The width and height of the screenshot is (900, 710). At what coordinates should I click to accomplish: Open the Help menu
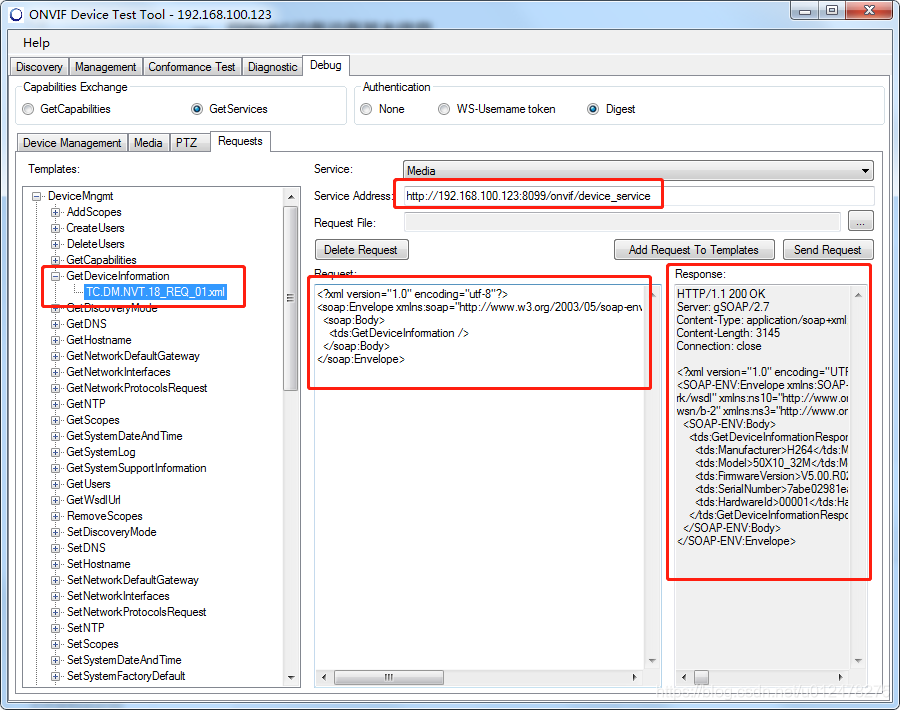pyautogui.click(x=36, y=42)
